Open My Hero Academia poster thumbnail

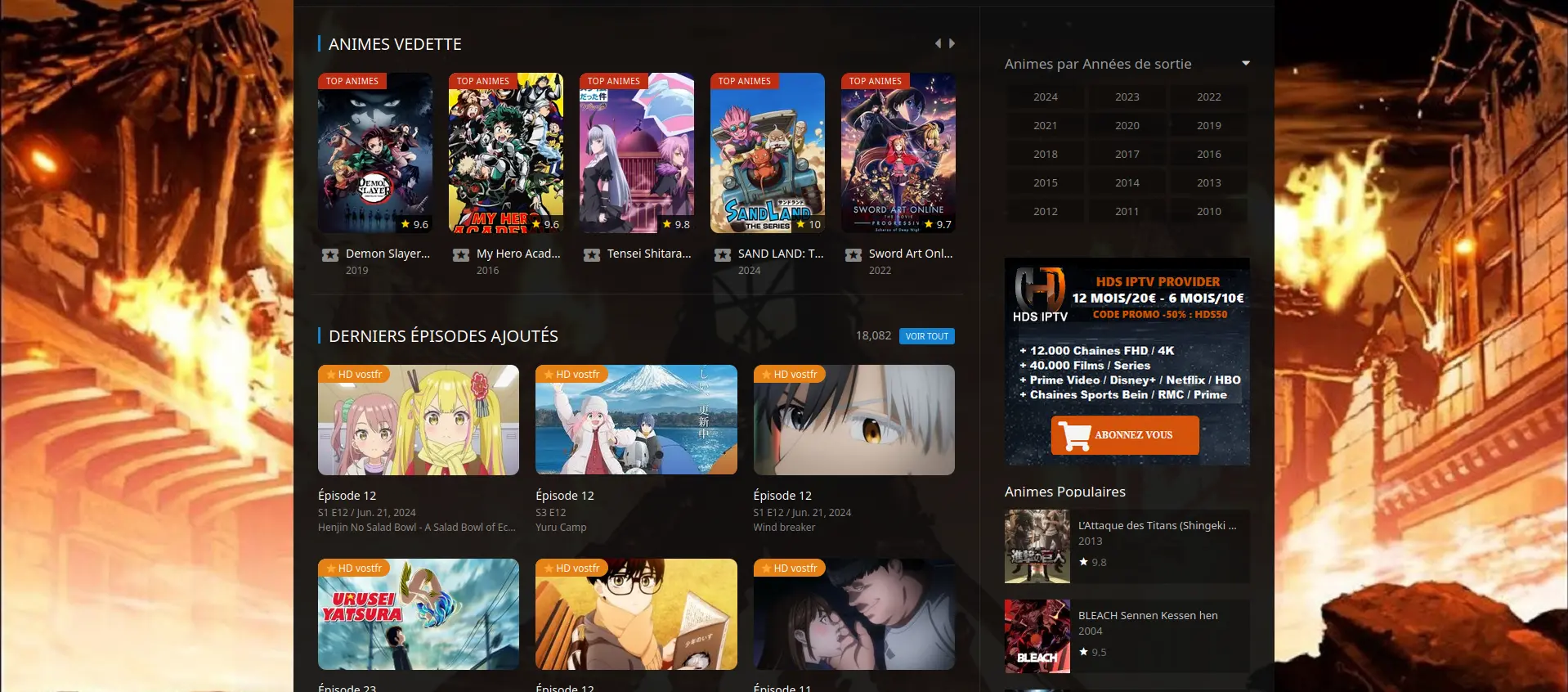pyautogui.click(x=506, y=153)
